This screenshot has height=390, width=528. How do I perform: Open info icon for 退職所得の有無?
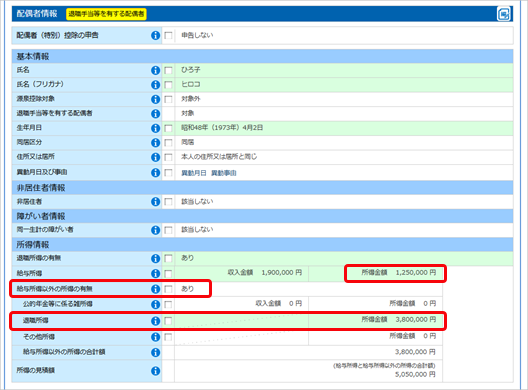(x=155, y=258)
